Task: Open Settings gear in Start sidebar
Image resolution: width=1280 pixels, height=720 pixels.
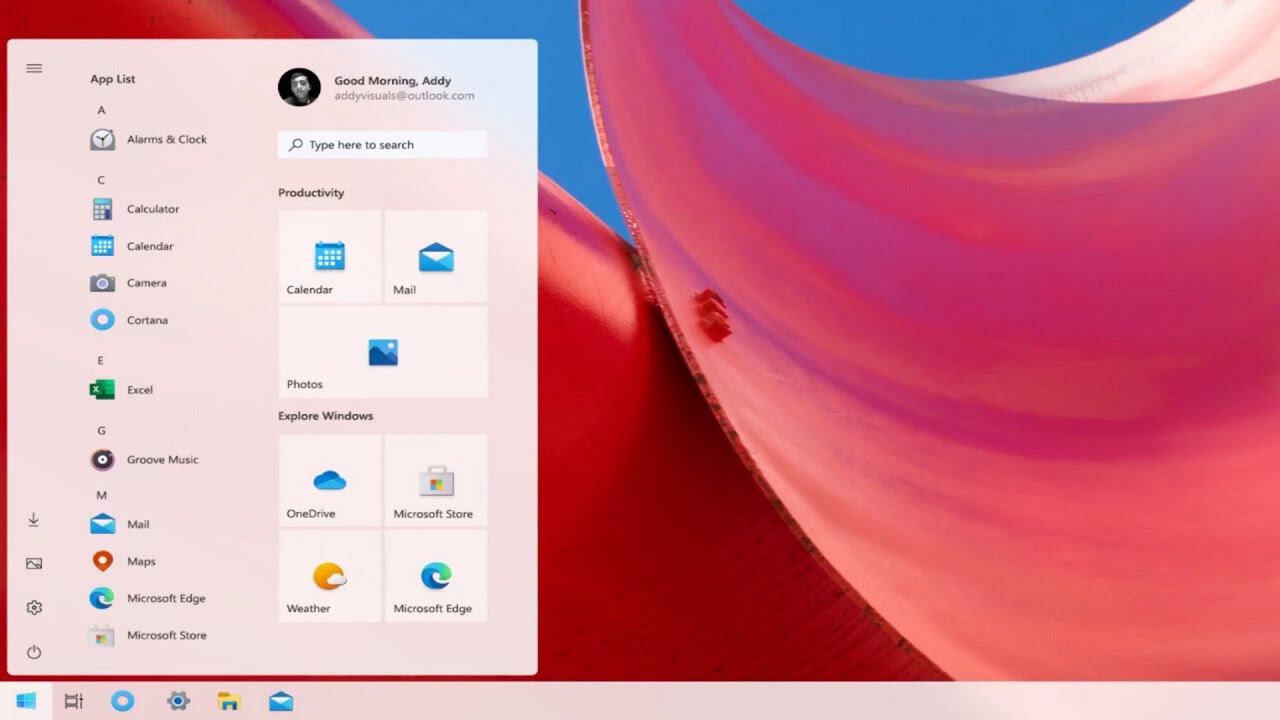Action: [34, 608]
